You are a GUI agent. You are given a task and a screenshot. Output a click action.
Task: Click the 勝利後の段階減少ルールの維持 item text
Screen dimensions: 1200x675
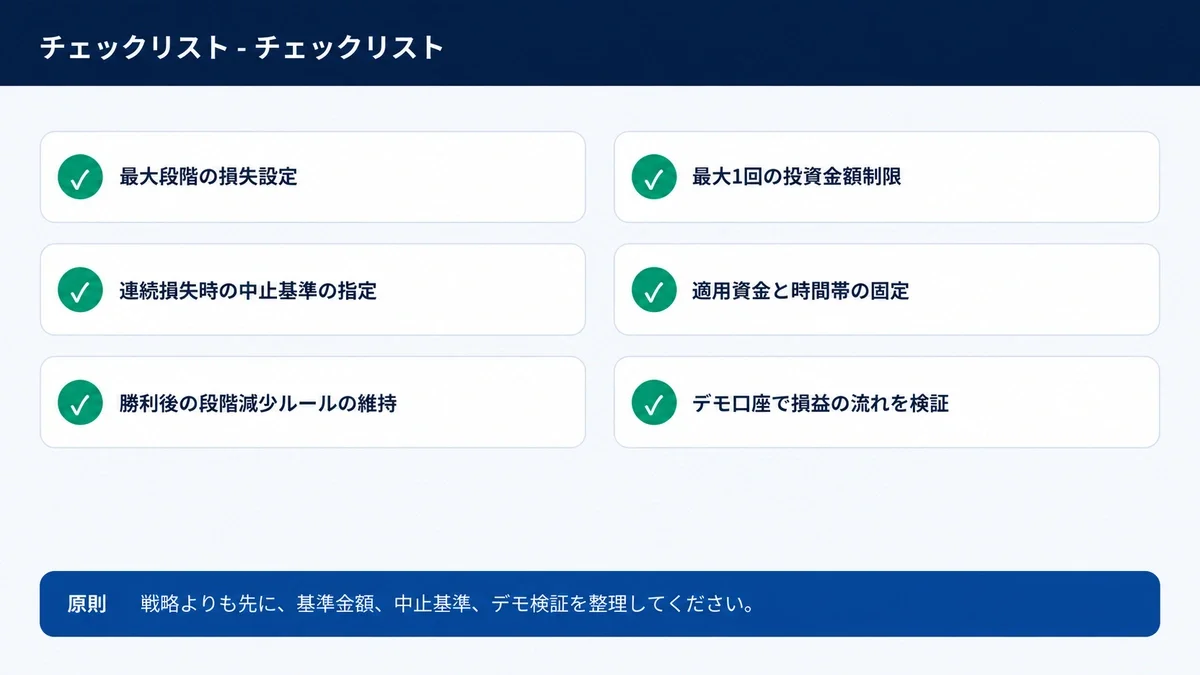(x=258, y=404)
